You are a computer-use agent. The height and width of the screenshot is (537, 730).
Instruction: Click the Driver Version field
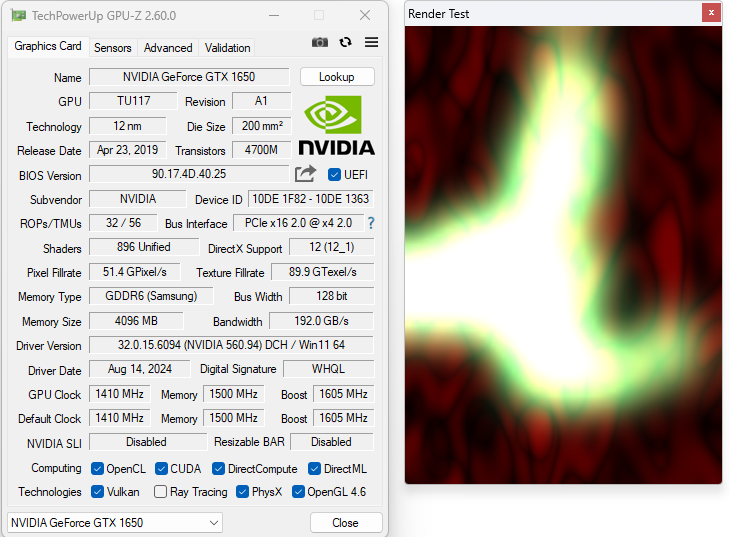[x=231, y=345]
